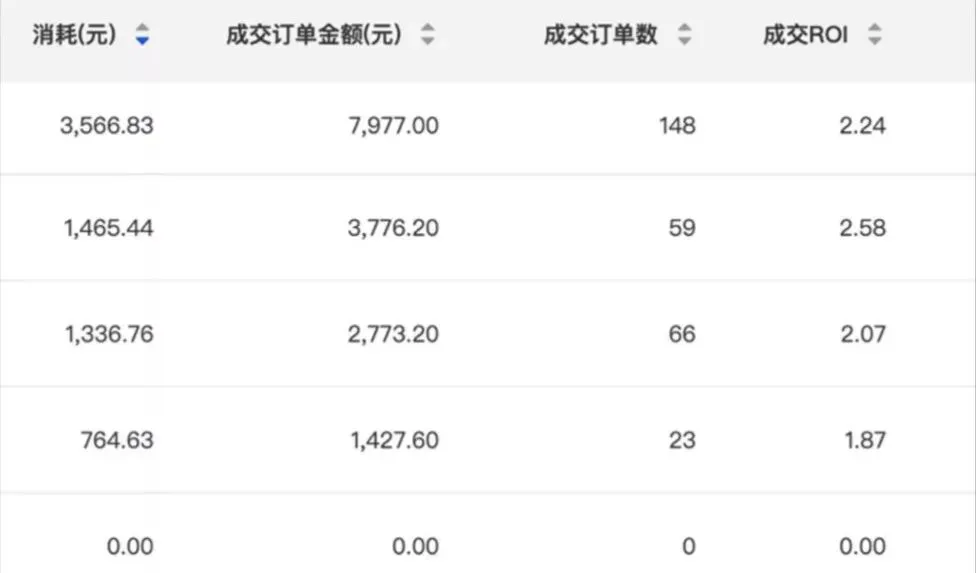Viewport: 976px width, 573px height.
Task: Select the 1,336.76 cost cell
Action: point(107,334)
